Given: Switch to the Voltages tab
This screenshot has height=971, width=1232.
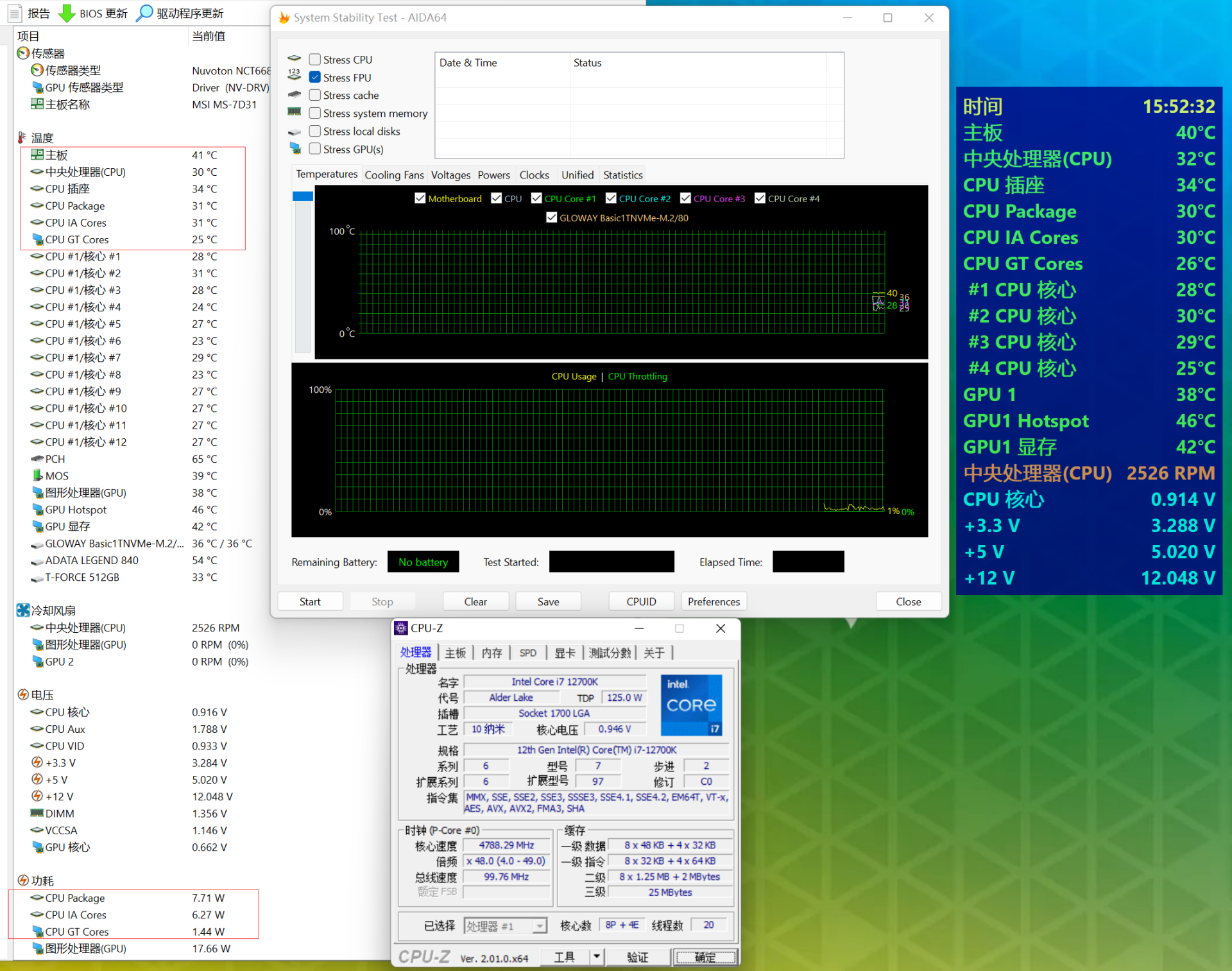Looking at the screenshot, I should (x=450, y=175).
